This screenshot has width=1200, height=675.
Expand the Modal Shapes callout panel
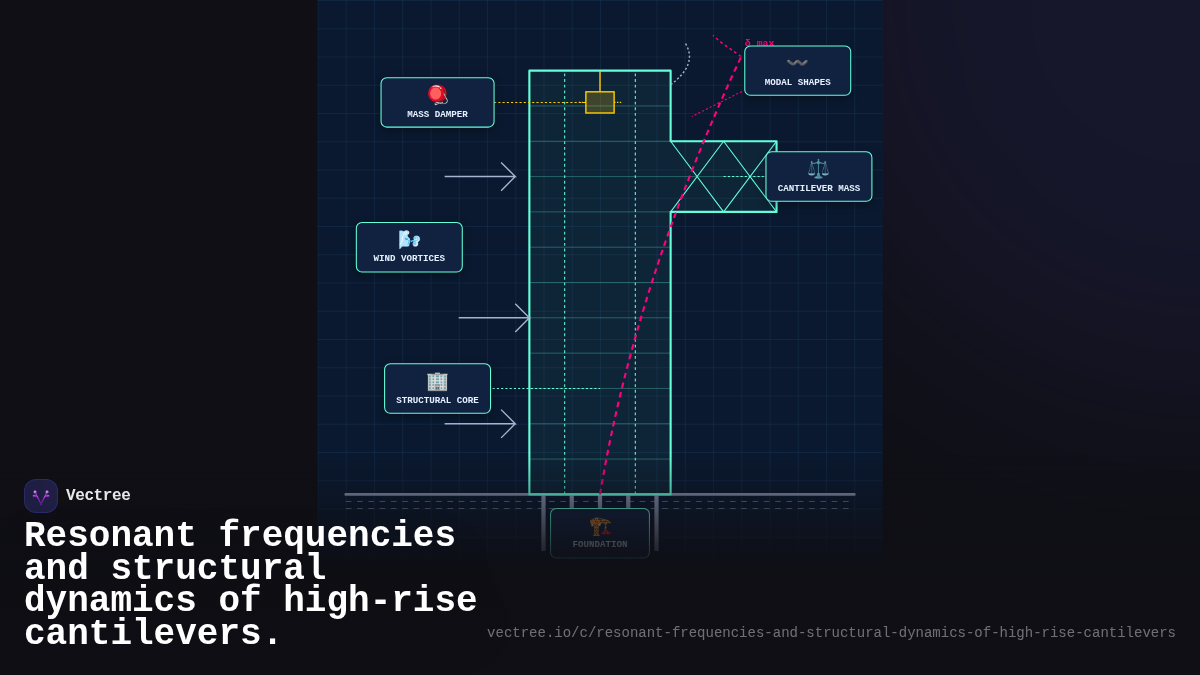coord(797,70)
